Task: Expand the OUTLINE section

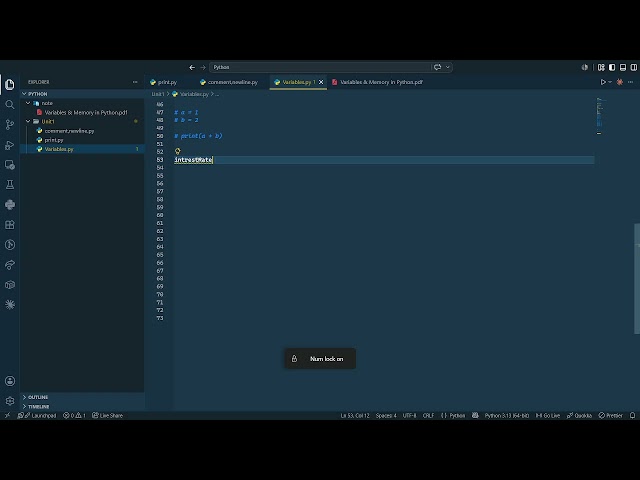Action: click(38, 397)
